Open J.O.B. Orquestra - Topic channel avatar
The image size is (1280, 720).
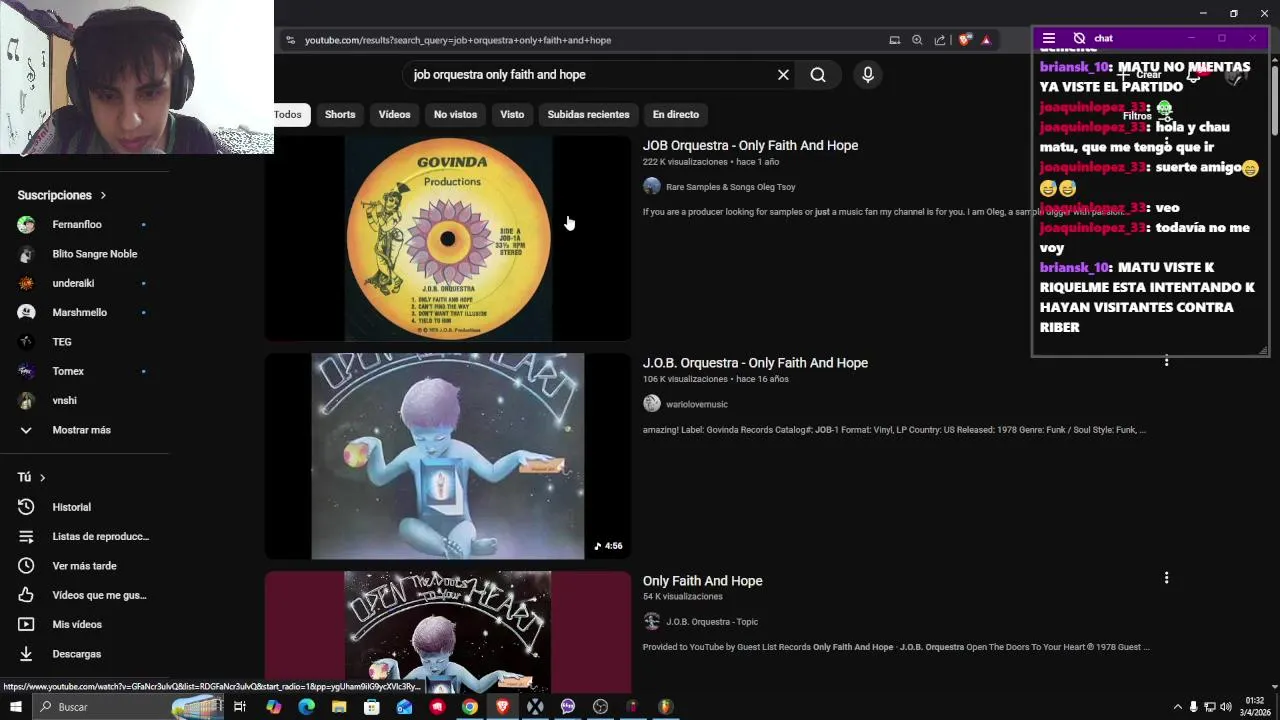tap(652, 621)
